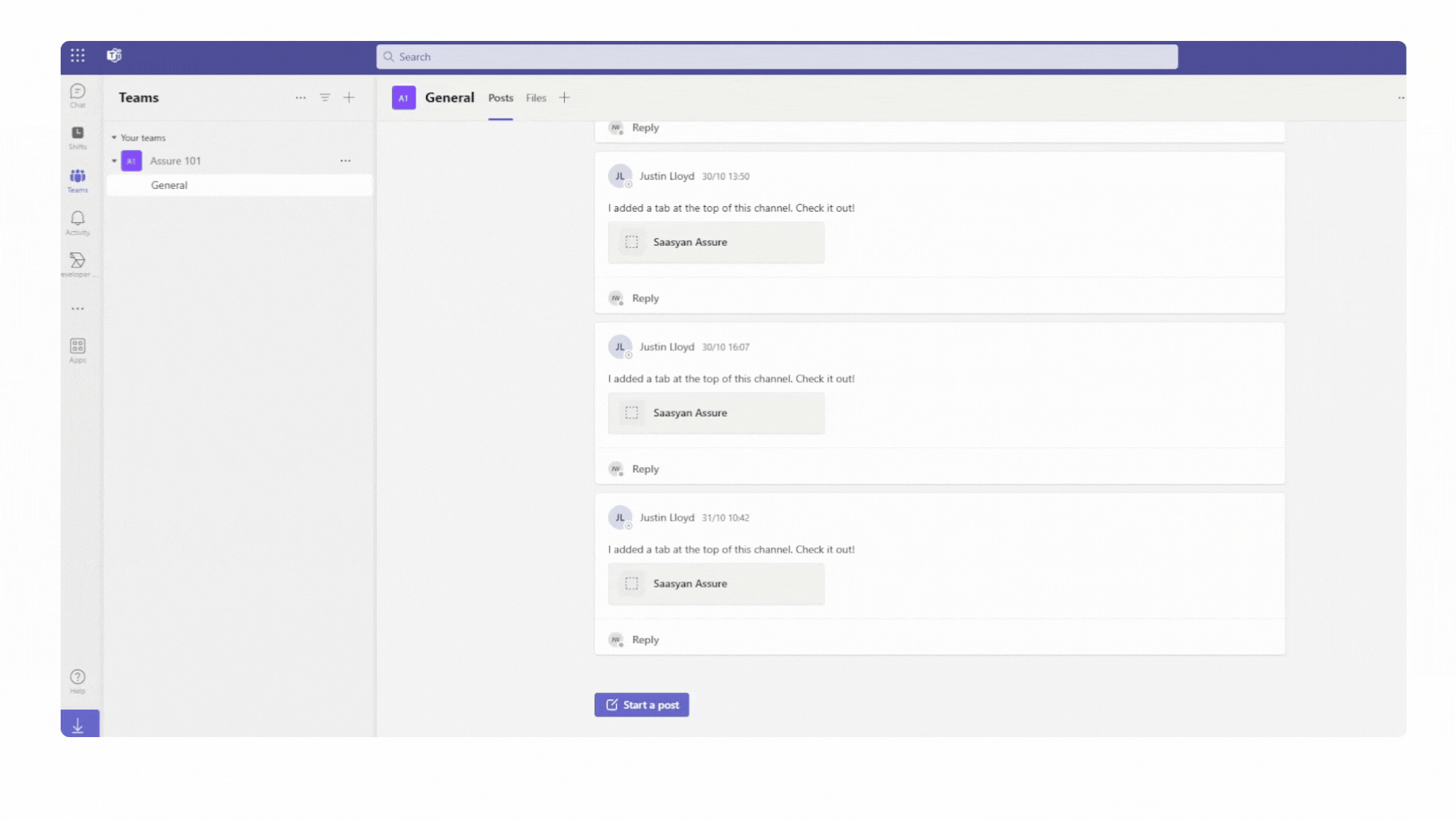Open the Shifts app
The image size is (1456, 819).
coord(77,137)
